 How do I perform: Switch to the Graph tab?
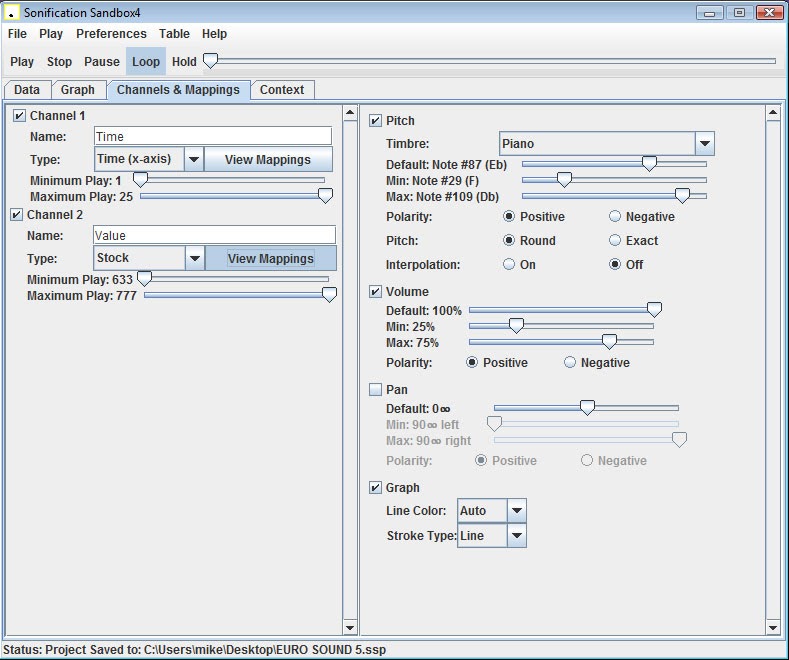tap(78, 90)
